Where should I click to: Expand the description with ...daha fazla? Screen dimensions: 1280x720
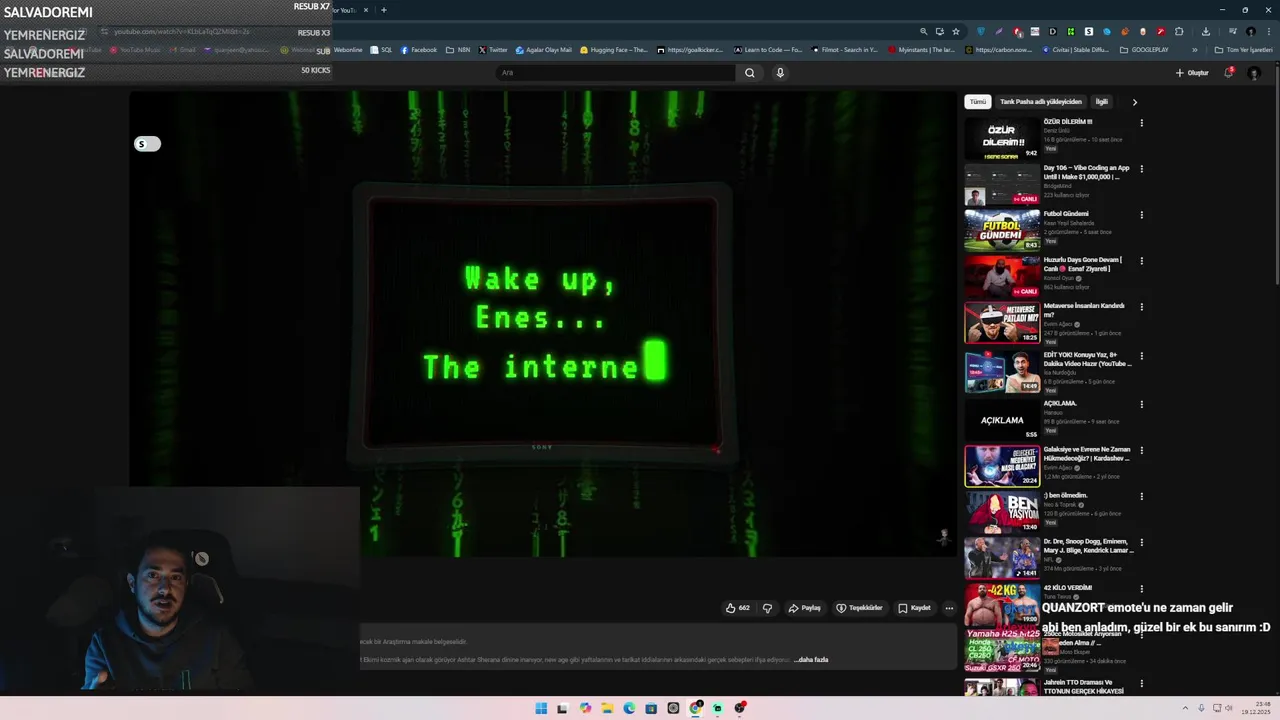(811, 660)
